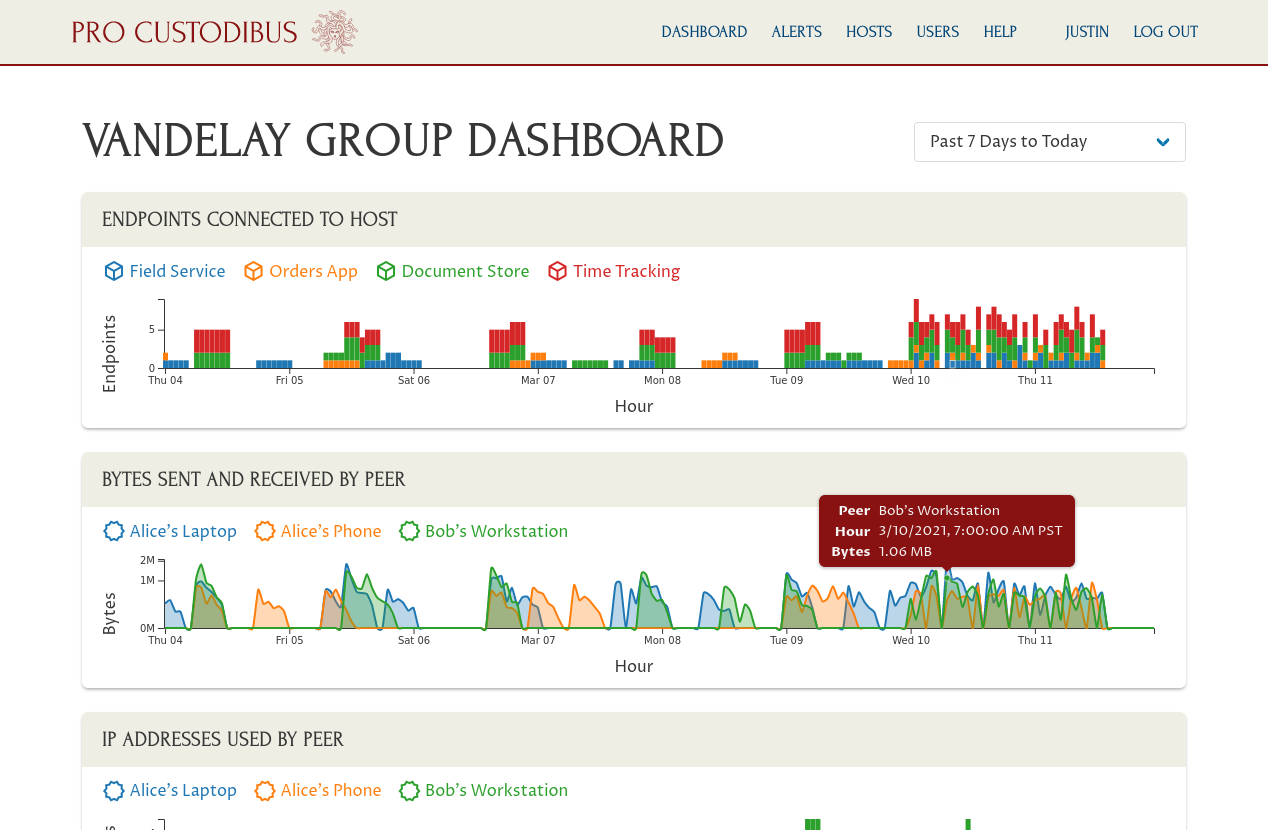The height and width of the screenshot is (830, 1268).
Task: Click the Log Out link
Action: tap(1166, 32)
